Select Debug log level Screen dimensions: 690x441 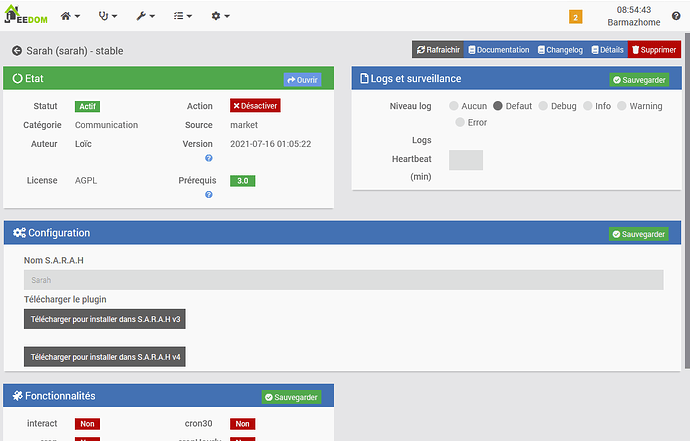543,106
